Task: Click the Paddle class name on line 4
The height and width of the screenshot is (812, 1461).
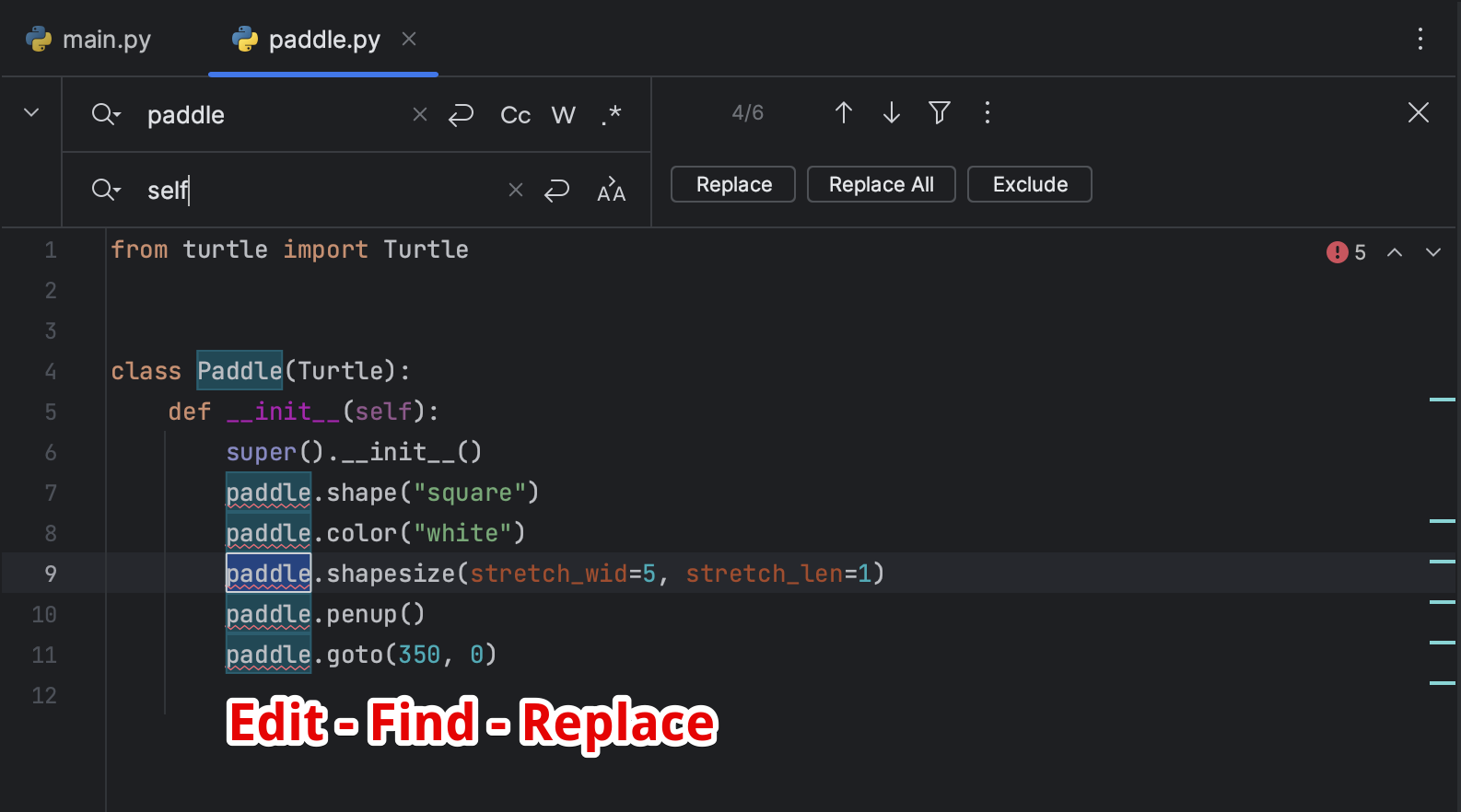Action: [x=240, y=371]
